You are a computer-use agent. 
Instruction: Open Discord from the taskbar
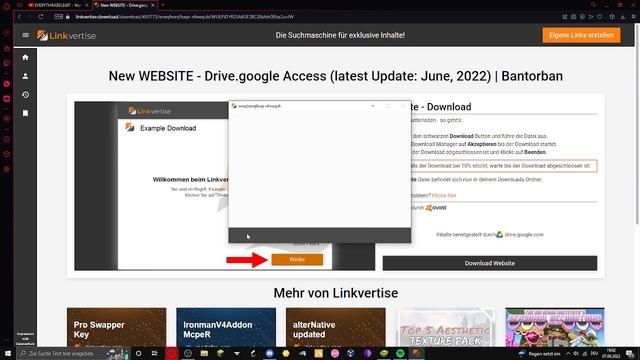click(x=269, y=353)
